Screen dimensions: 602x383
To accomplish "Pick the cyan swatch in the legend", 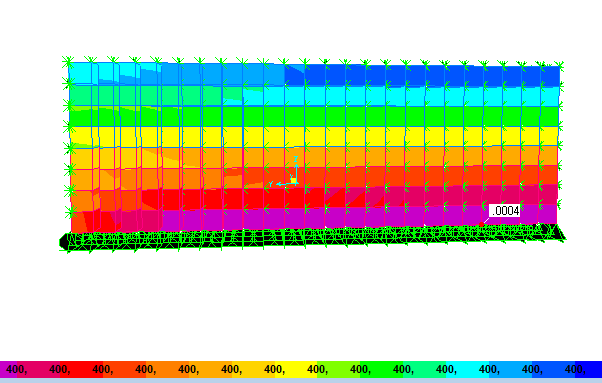I will click(x=468, y=369).
